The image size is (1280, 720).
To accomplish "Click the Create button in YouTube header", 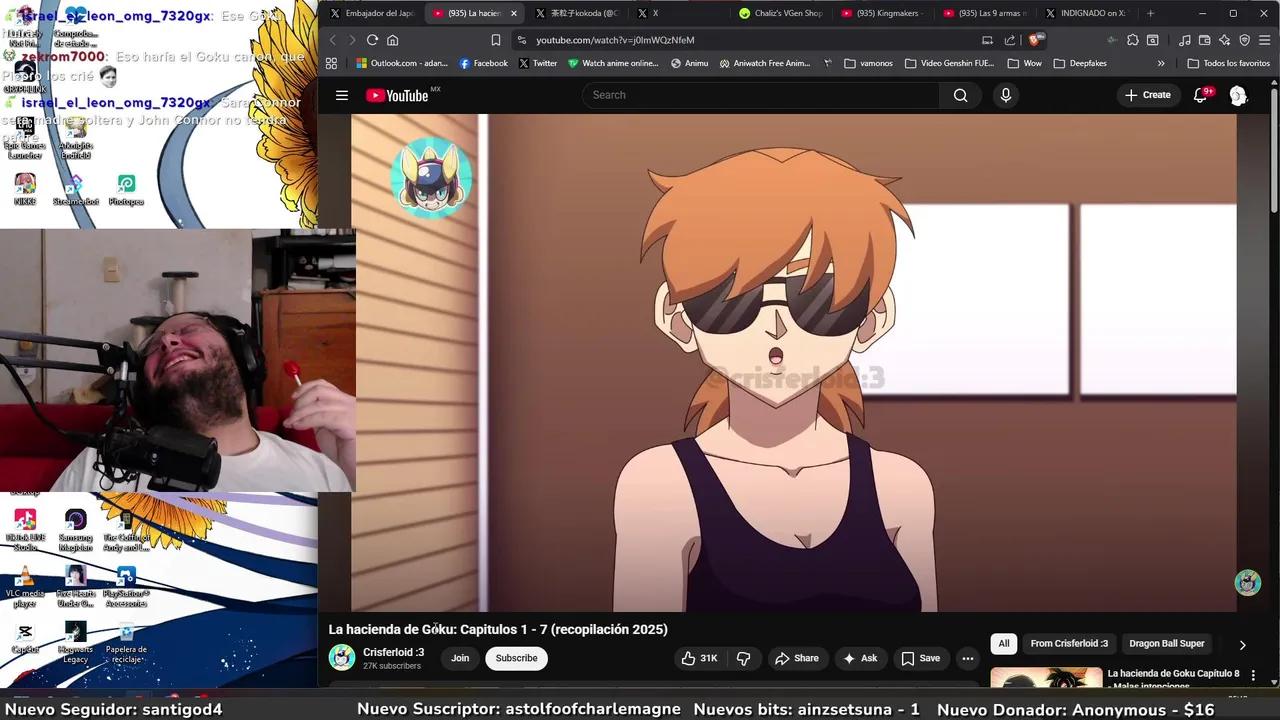I will pyautogui.click(x=1148, y=95).
